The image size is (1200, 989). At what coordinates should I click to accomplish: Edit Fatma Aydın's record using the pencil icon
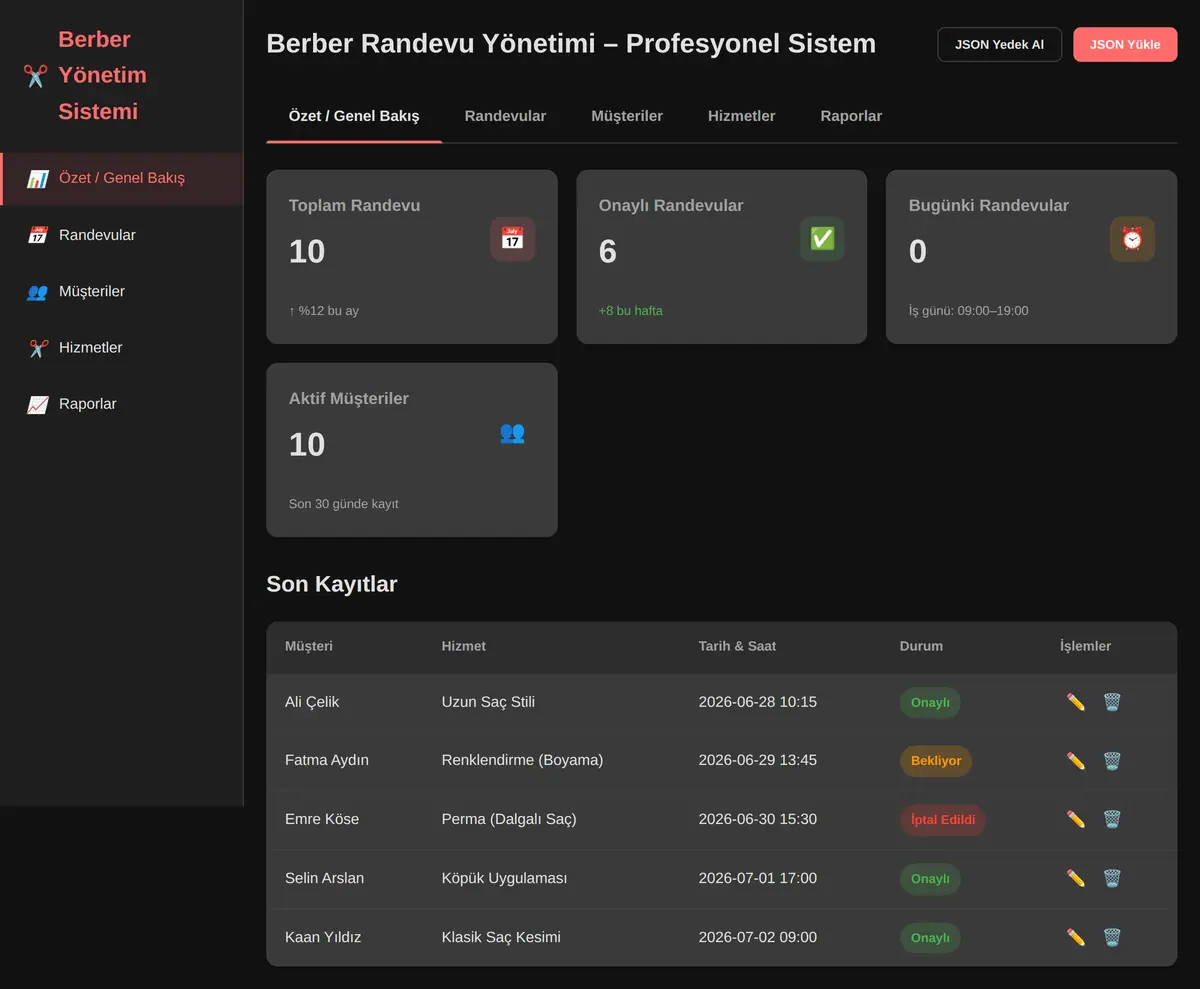(x=1076, y=761)
